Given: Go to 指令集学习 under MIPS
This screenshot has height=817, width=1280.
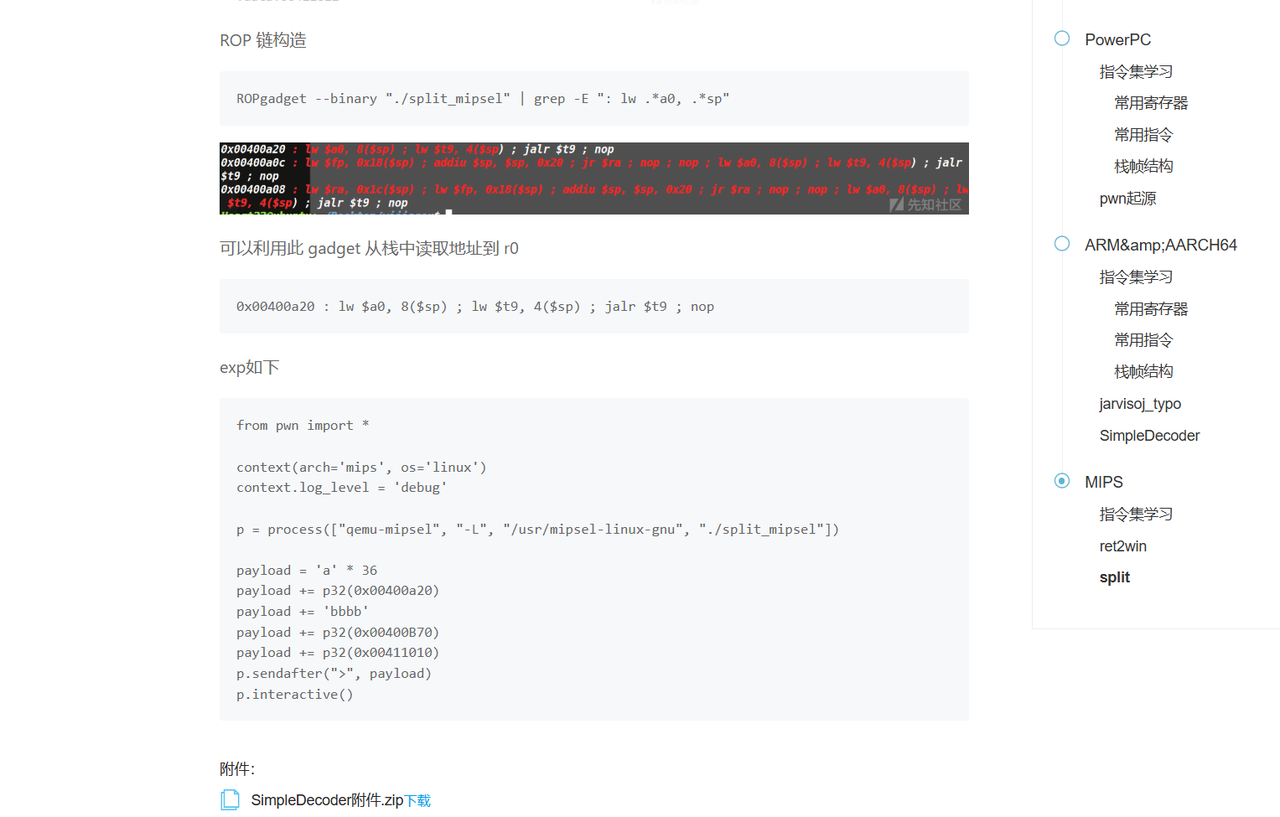Looking at the screenshot, I should 1136,514.
